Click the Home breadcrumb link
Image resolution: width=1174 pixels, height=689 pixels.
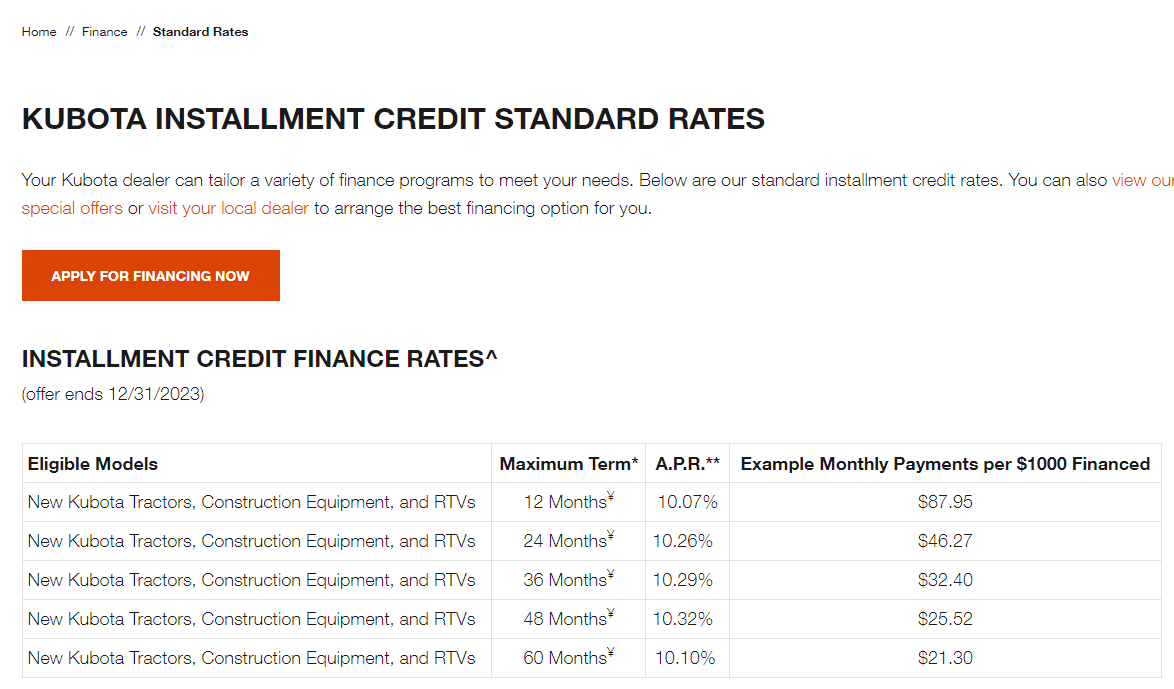[x=39, y=32]
